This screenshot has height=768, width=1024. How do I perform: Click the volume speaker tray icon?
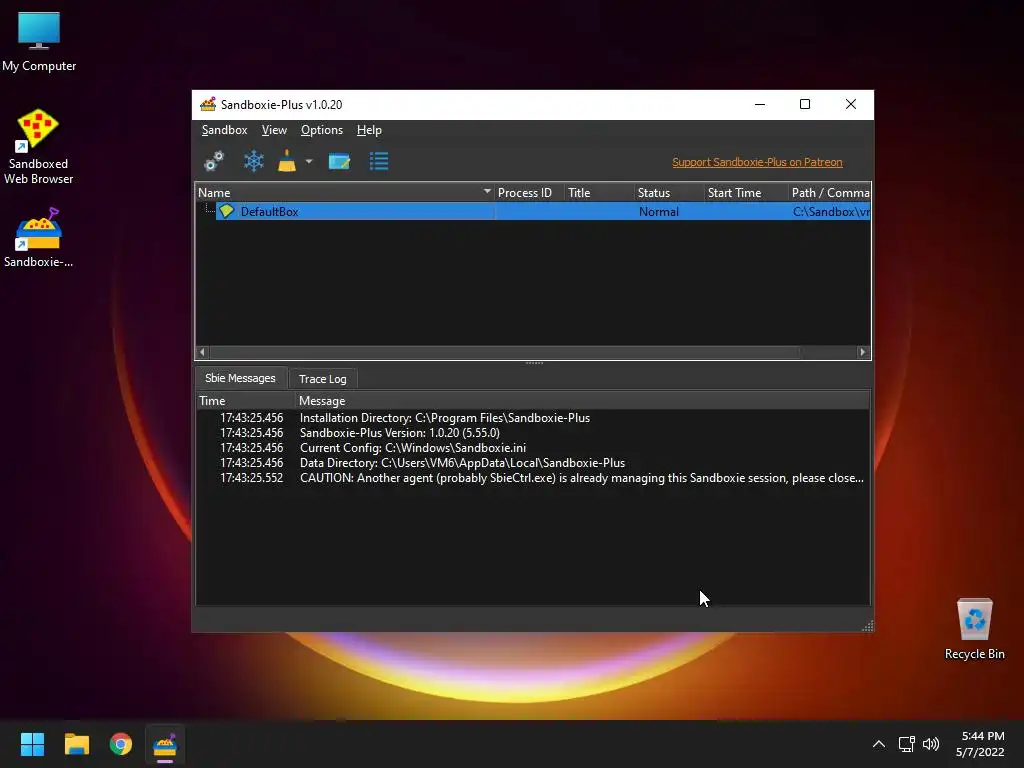(x=931, y=744)
